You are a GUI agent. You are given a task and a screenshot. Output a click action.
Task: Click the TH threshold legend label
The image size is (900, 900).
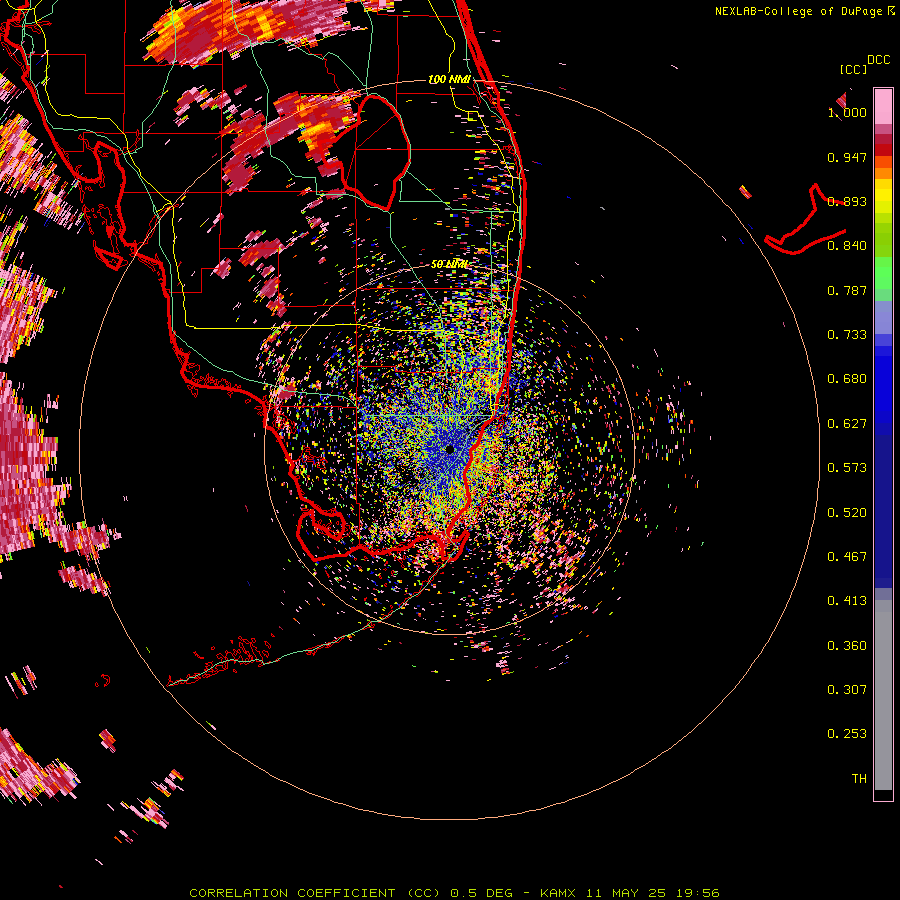(859, 779)
